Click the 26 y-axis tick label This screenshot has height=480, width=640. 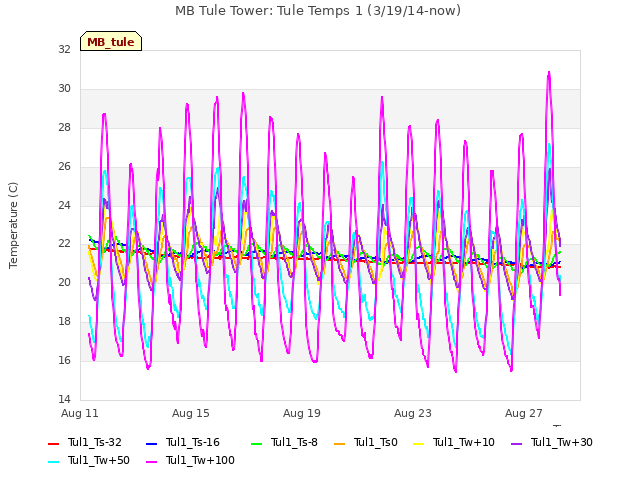(64, 166)
